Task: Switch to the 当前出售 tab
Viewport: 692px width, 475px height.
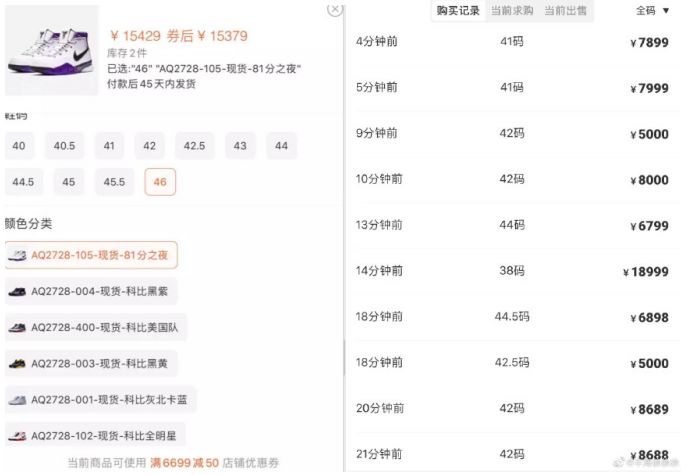Action: (x=565, y=11)
